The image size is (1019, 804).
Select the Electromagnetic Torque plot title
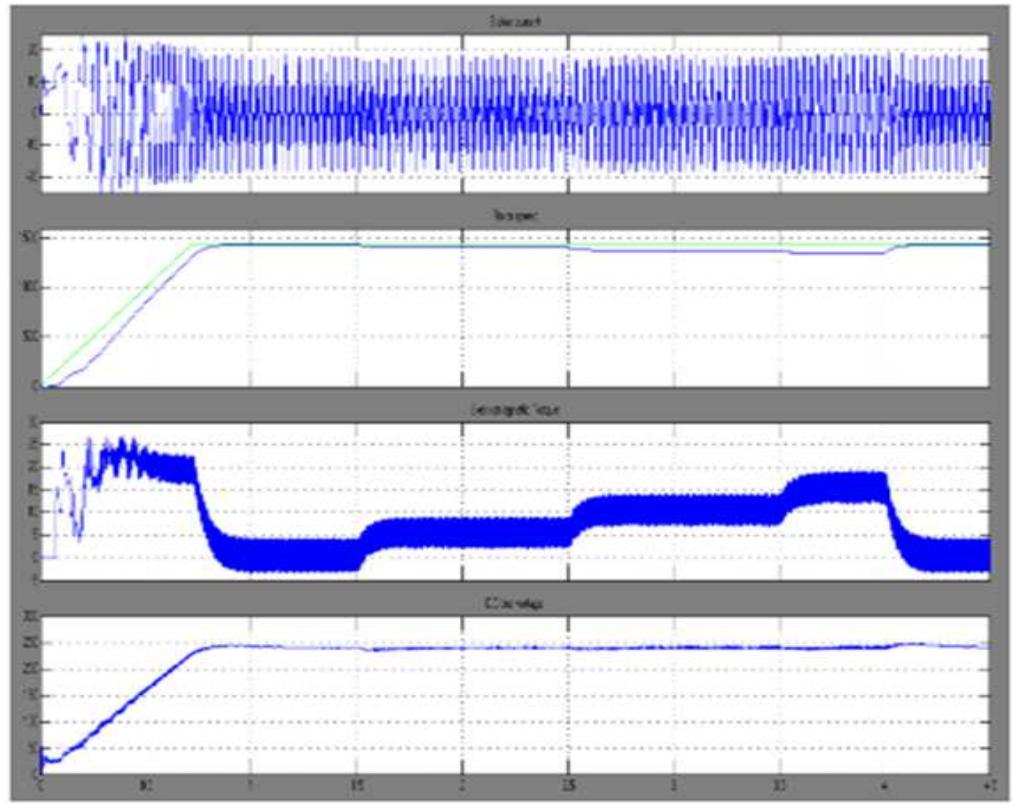[517, 409]
